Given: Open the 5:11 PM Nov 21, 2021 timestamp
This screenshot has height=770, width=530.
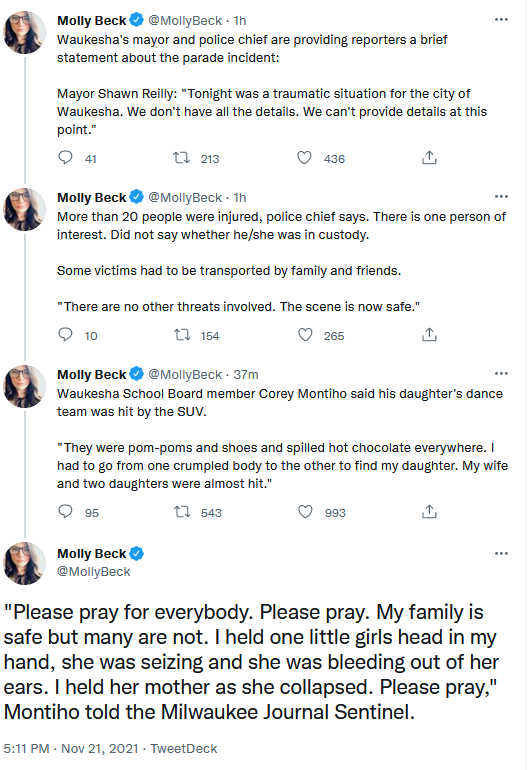Looking at the screenshot, I should [x=71, y=748].
